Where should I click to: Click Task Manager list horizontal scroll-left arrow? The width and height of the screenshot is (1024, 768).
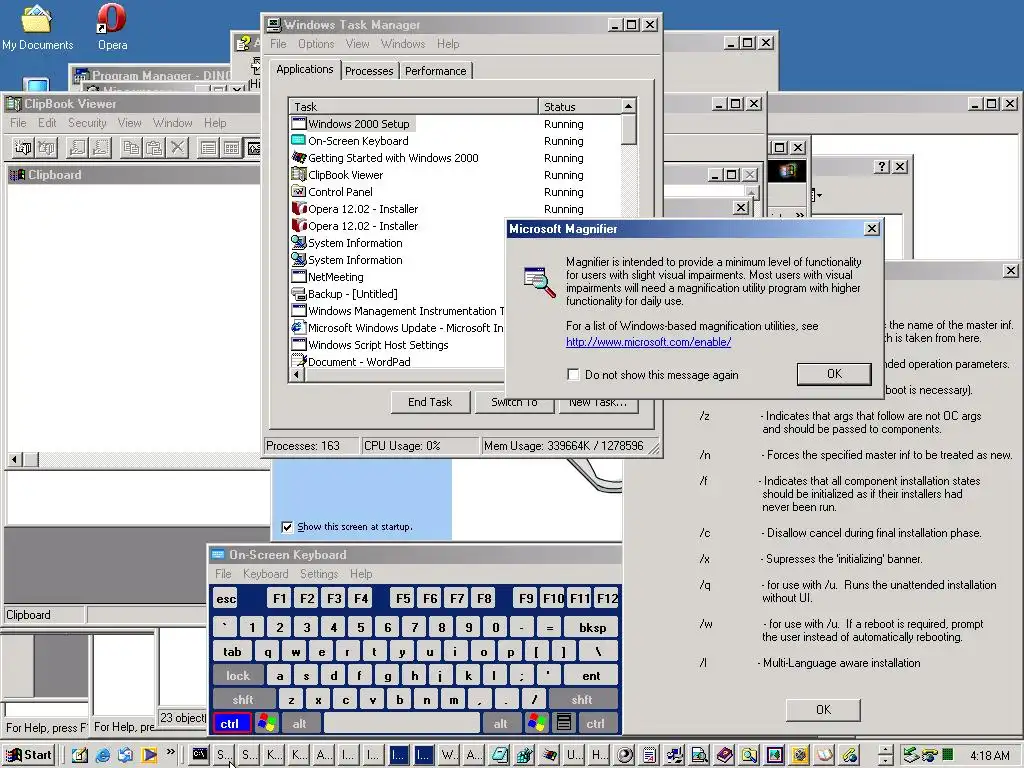tap(296, 375)
